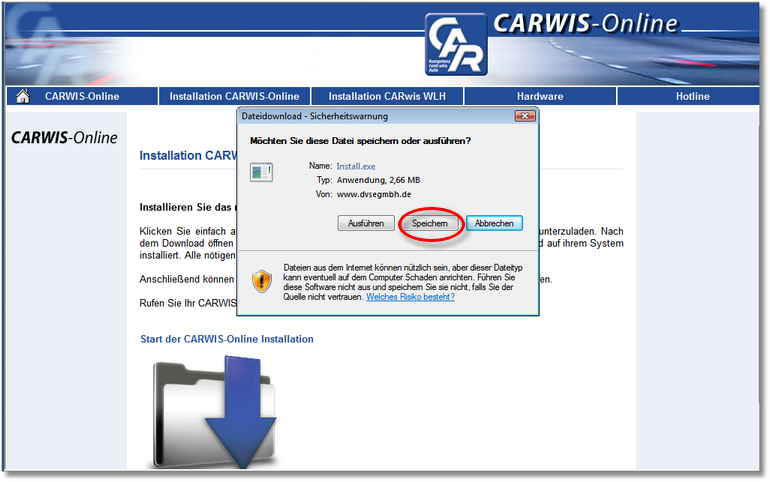
Task: Open the 'Welches Risiko besteht?' link
Action: (x=410, y=297)
